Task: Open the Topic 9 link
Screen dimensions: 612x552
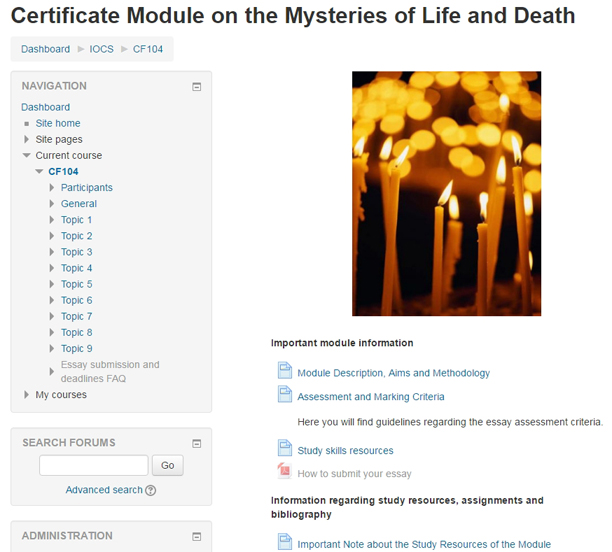Action: (x=76, y=349)
